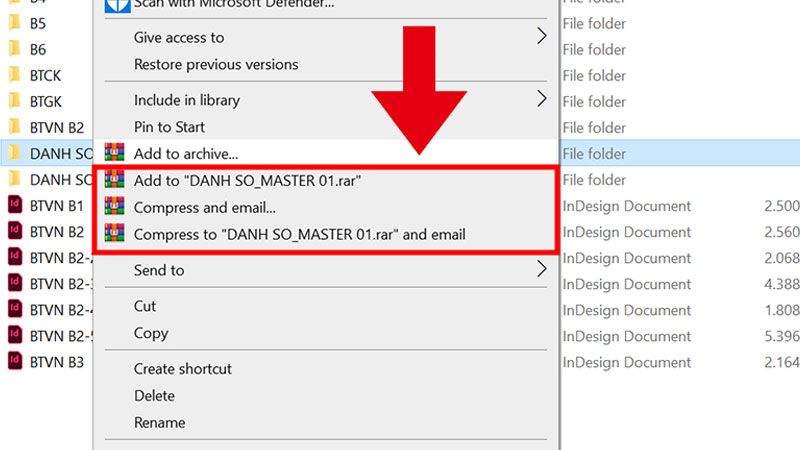Click folder icon of BTCK

(15, 74)
